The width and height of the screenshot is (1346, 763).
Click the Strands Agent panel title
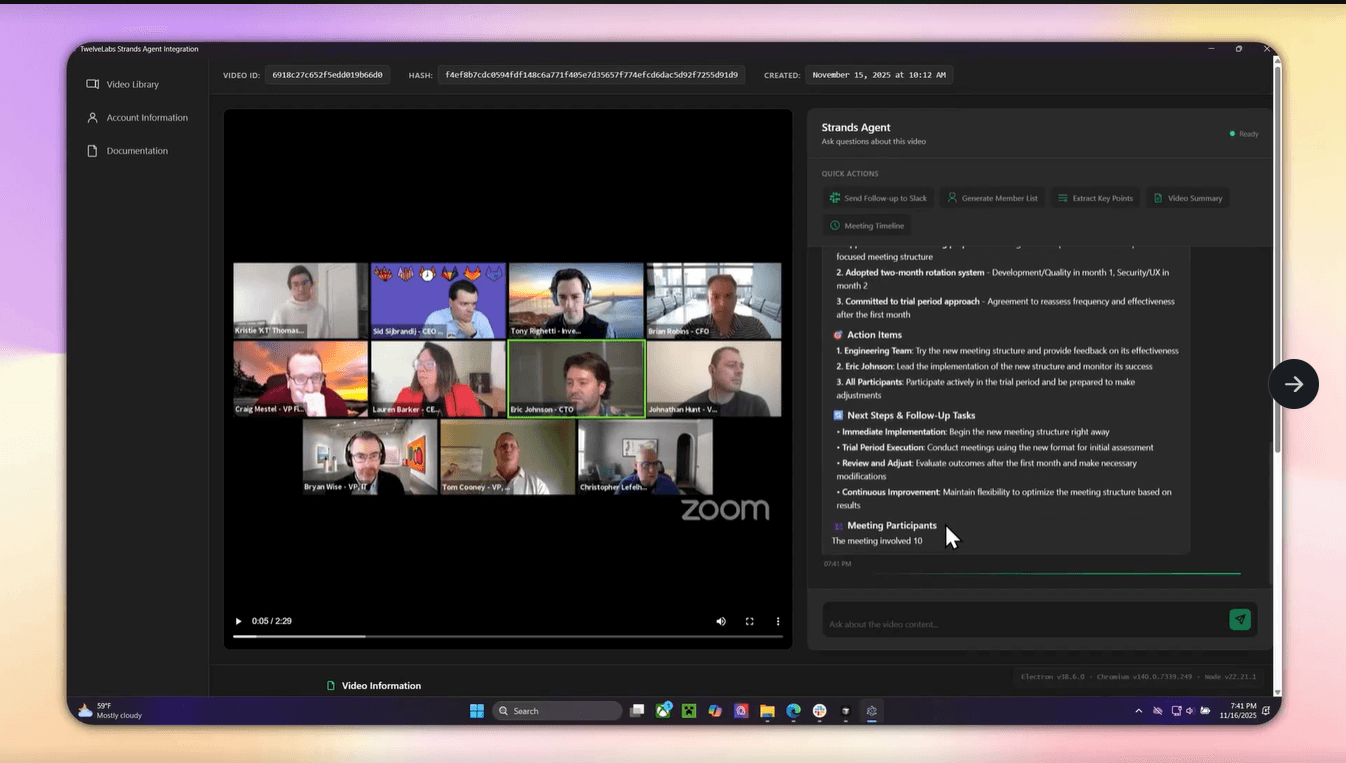[856, 127]
